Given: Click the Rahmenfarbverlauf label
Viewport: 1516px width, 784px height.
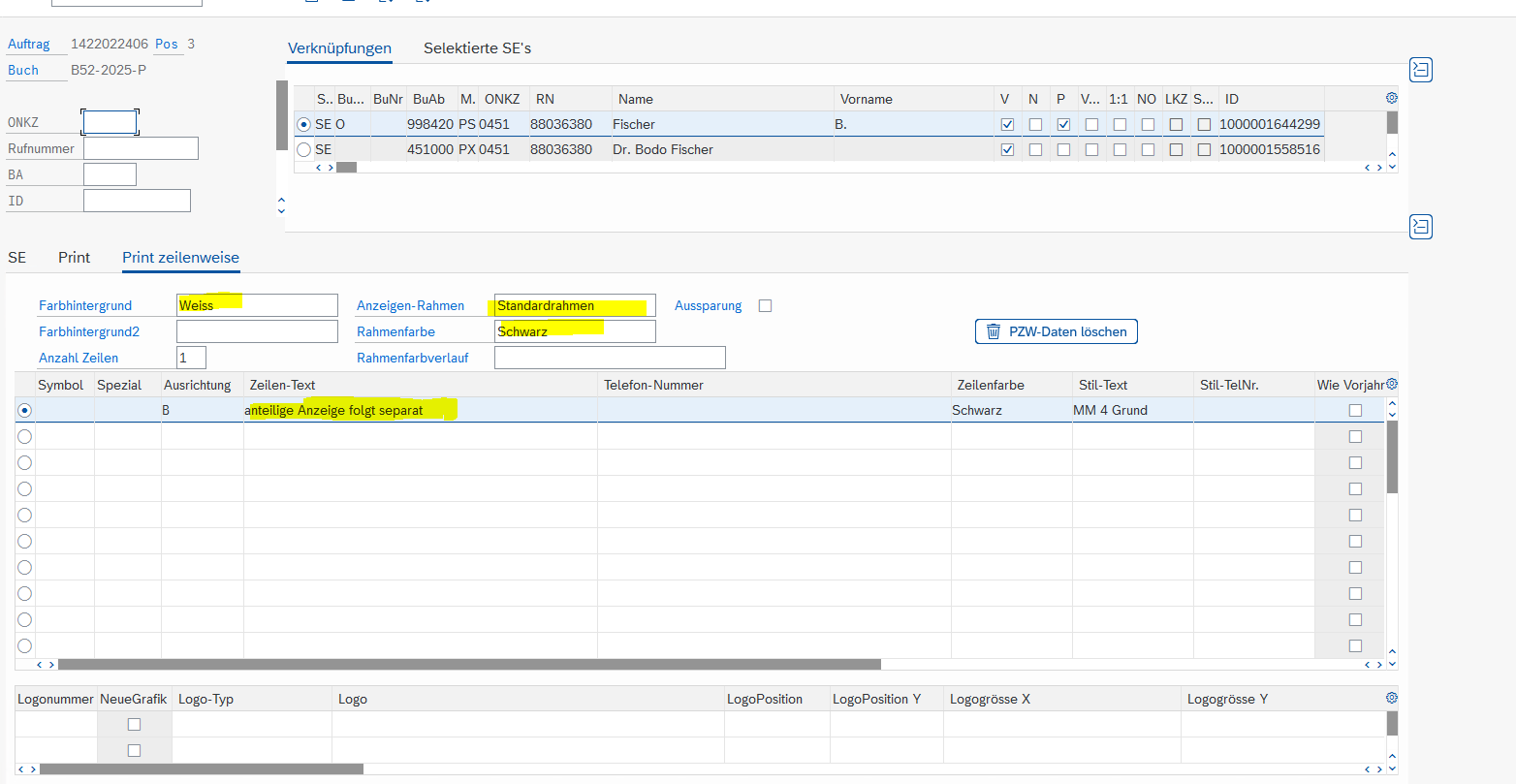Looking at the screenshot, I should pos(413,358).
